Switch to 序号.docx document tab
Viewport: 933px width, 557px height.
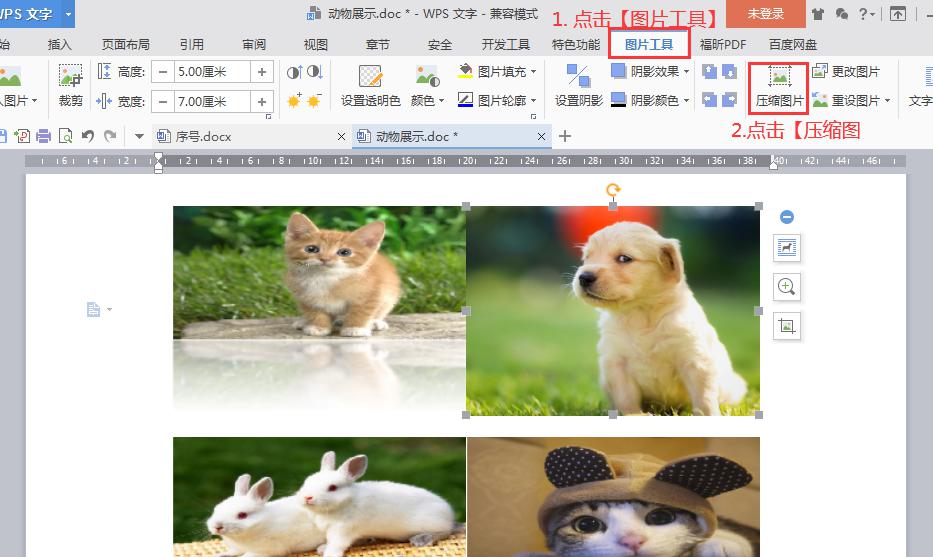203,136
